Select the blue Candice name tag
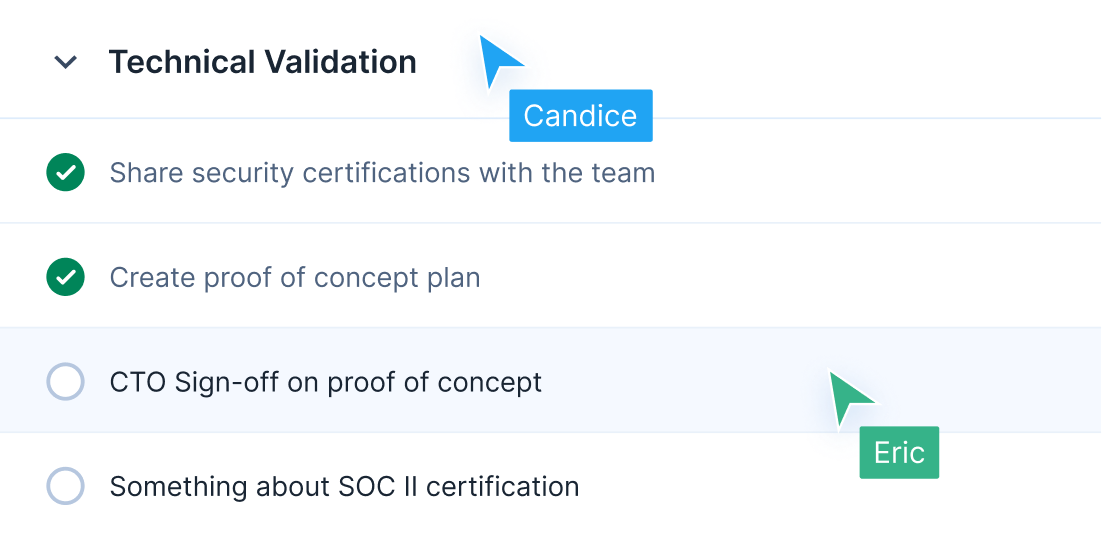Image resolution: width=1102 pixels, height=538 pixels. tap(580, 116)
